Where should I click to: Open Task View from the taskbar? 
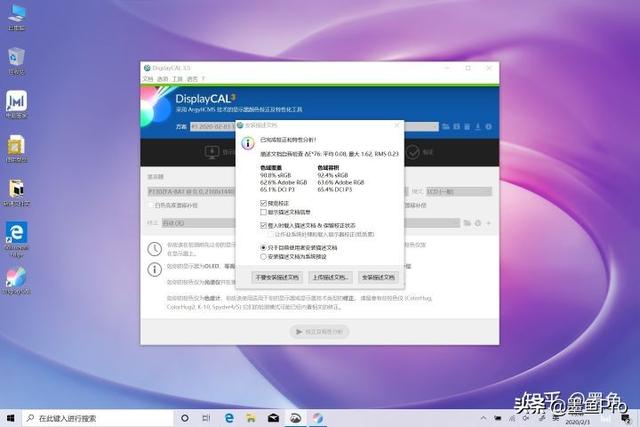click(207, 418)
